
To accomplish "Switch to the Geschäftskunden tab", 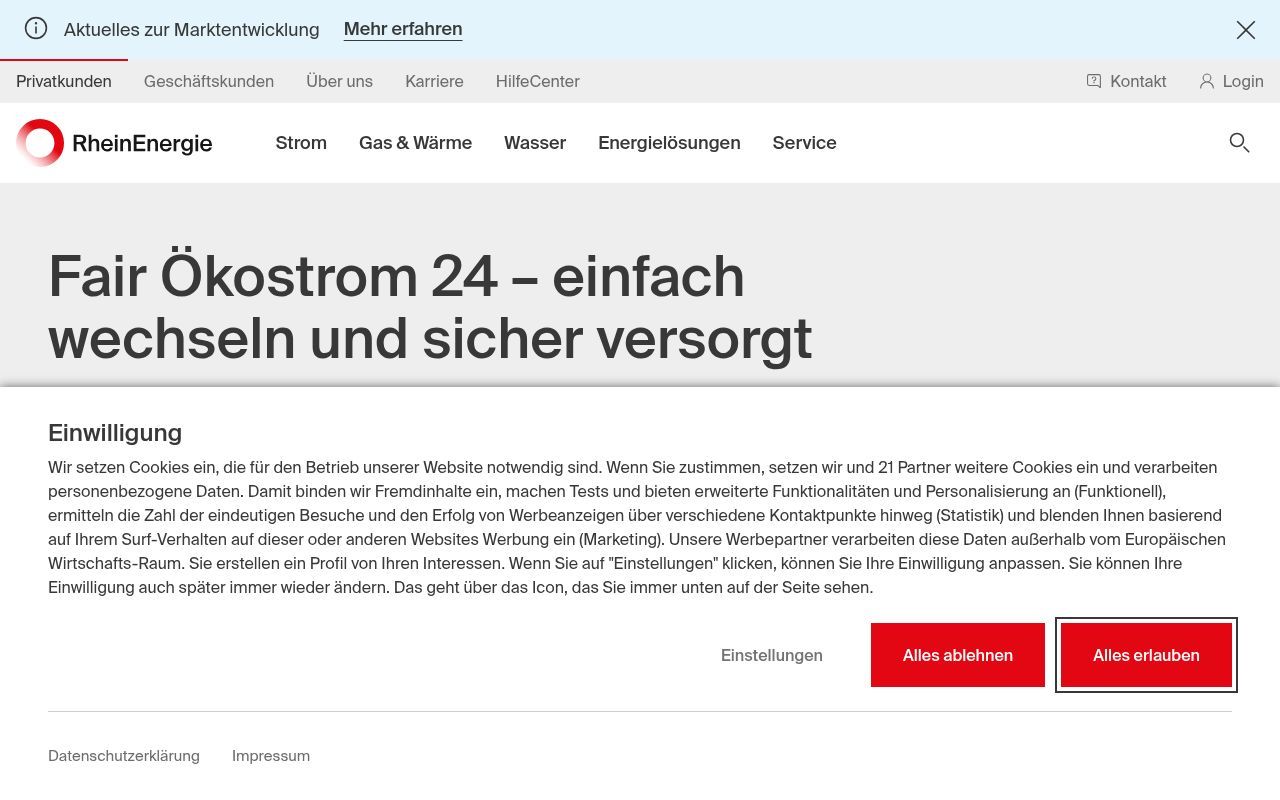I will (x=209, y=81).
